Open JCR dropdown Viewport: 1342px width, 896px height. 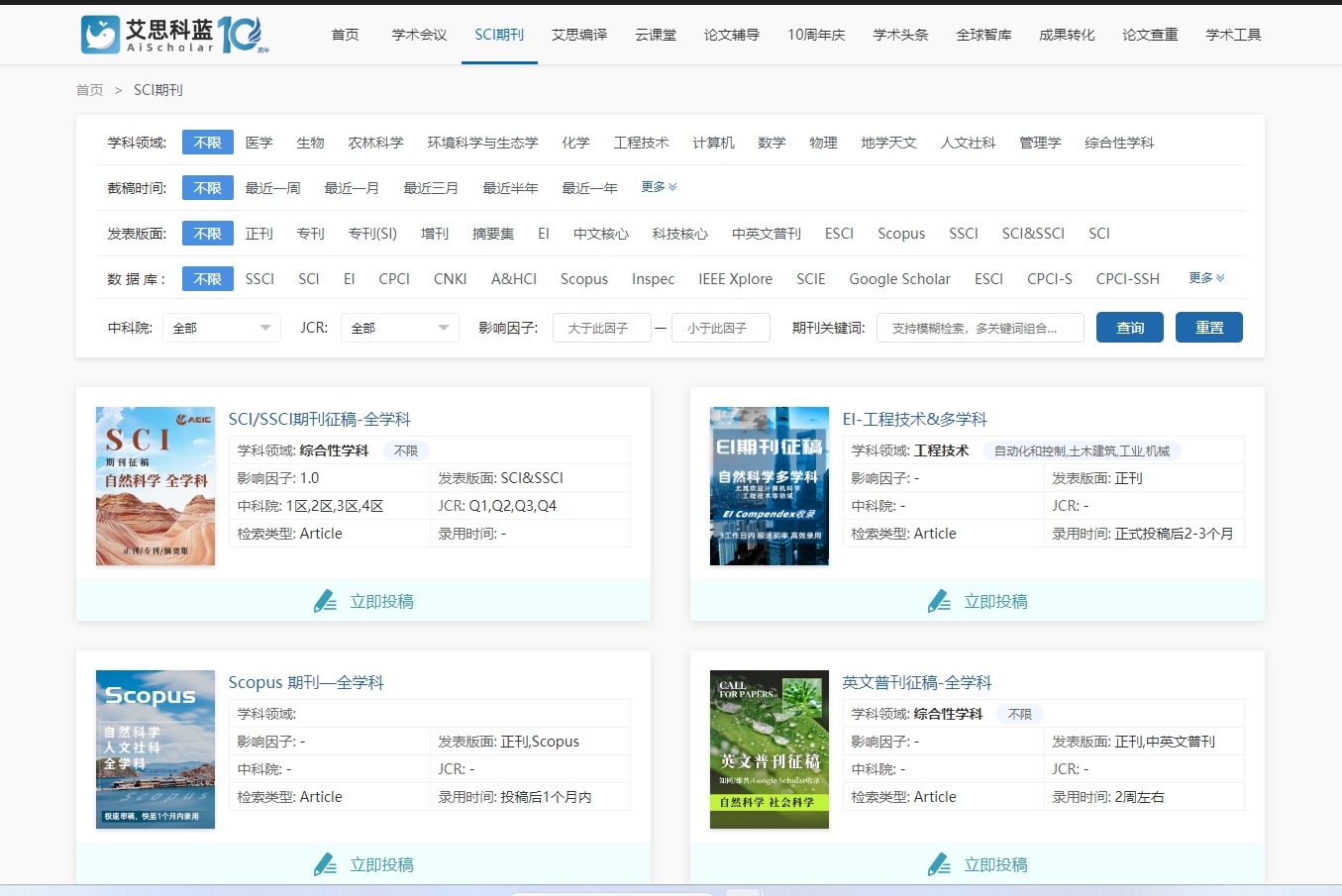click(400, 328)
